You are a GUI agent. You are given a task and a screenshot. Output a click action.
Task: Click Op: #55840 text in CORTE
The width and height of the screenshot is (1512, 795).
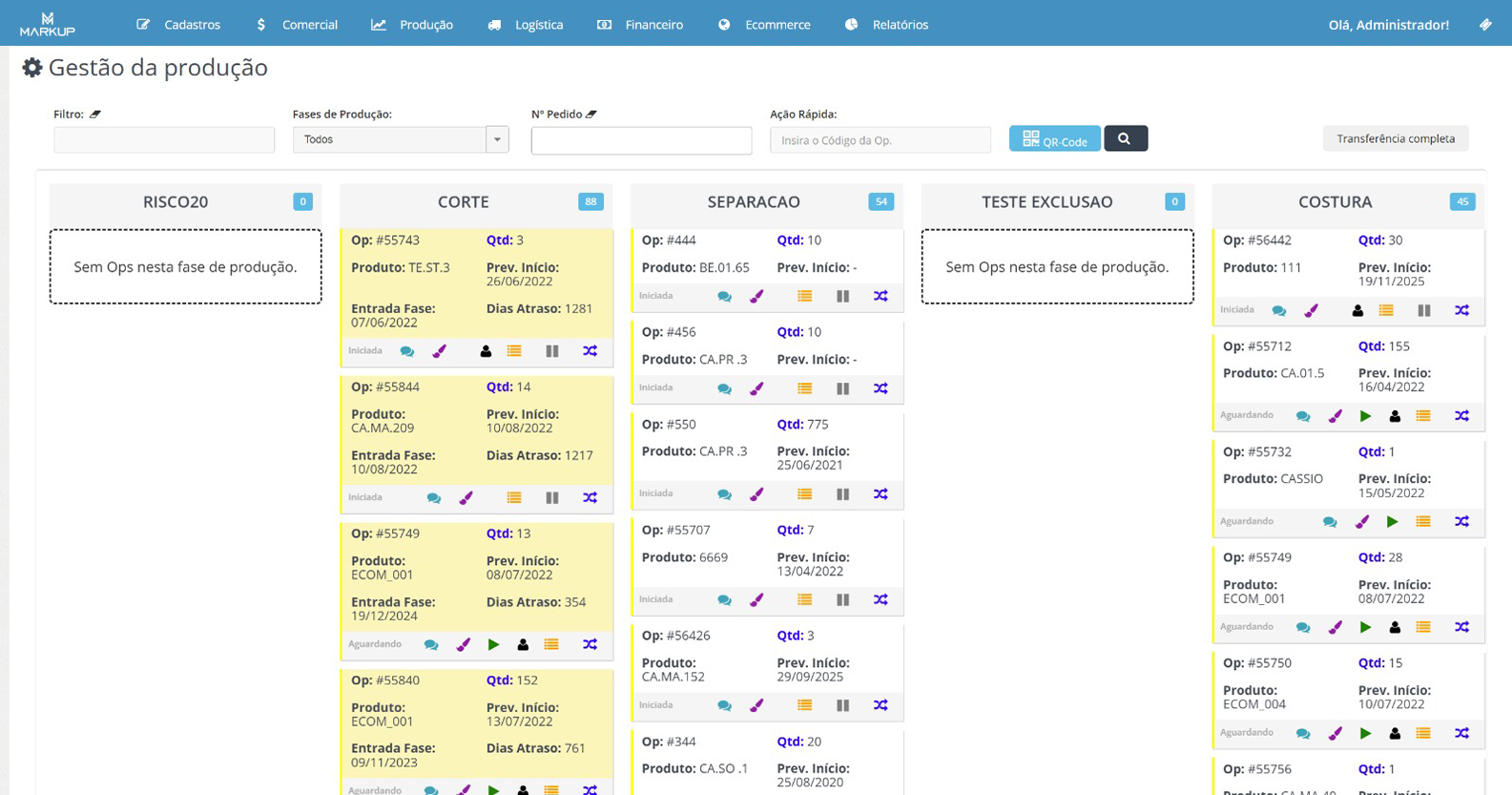385,680
